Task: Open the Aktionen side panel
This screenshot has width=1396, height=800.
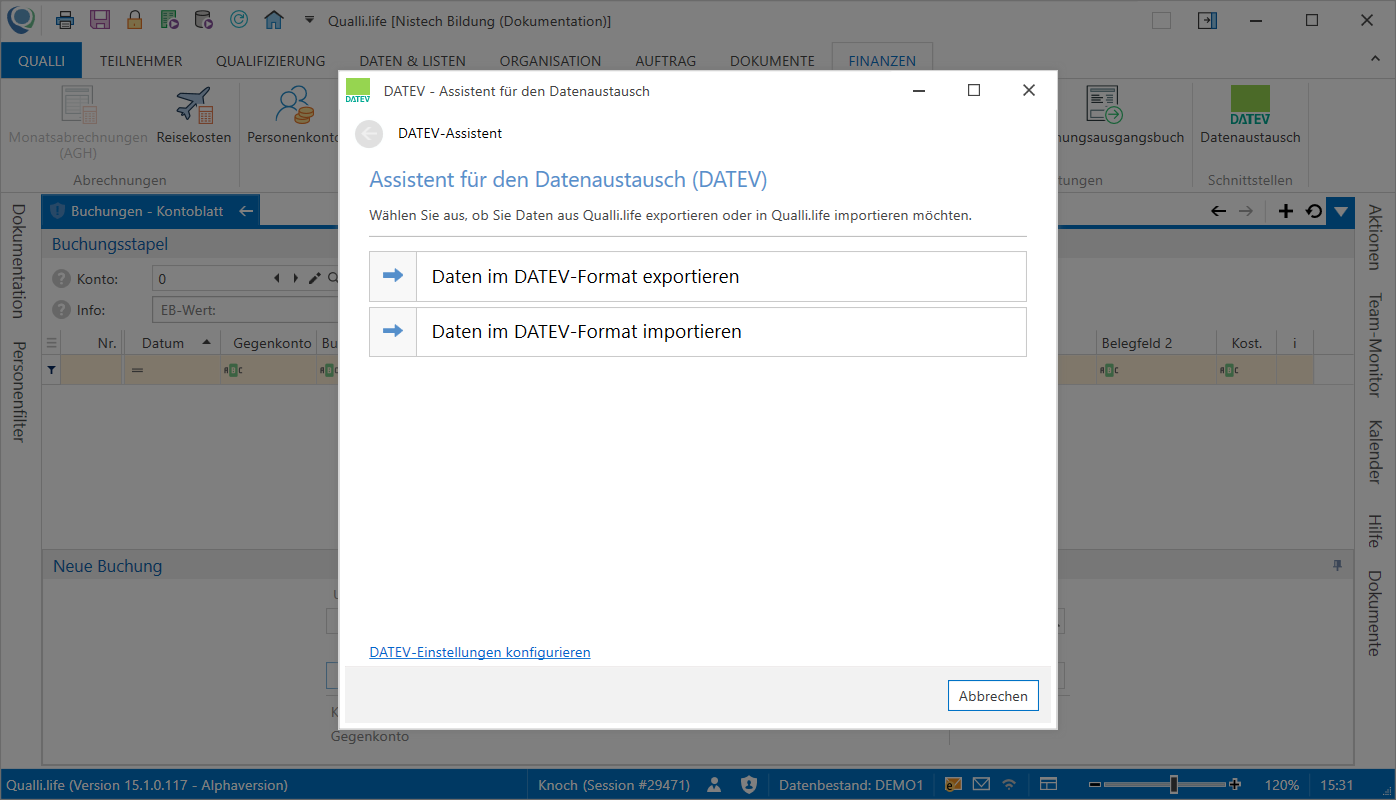Action: [x=1375, y=237]
